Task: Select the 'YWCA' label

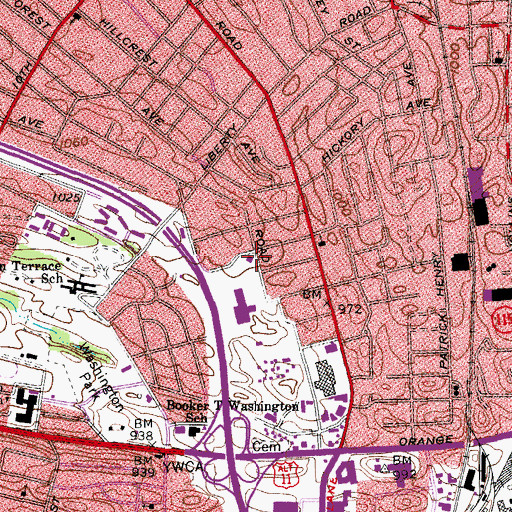Action: click(x=183, y=467)
